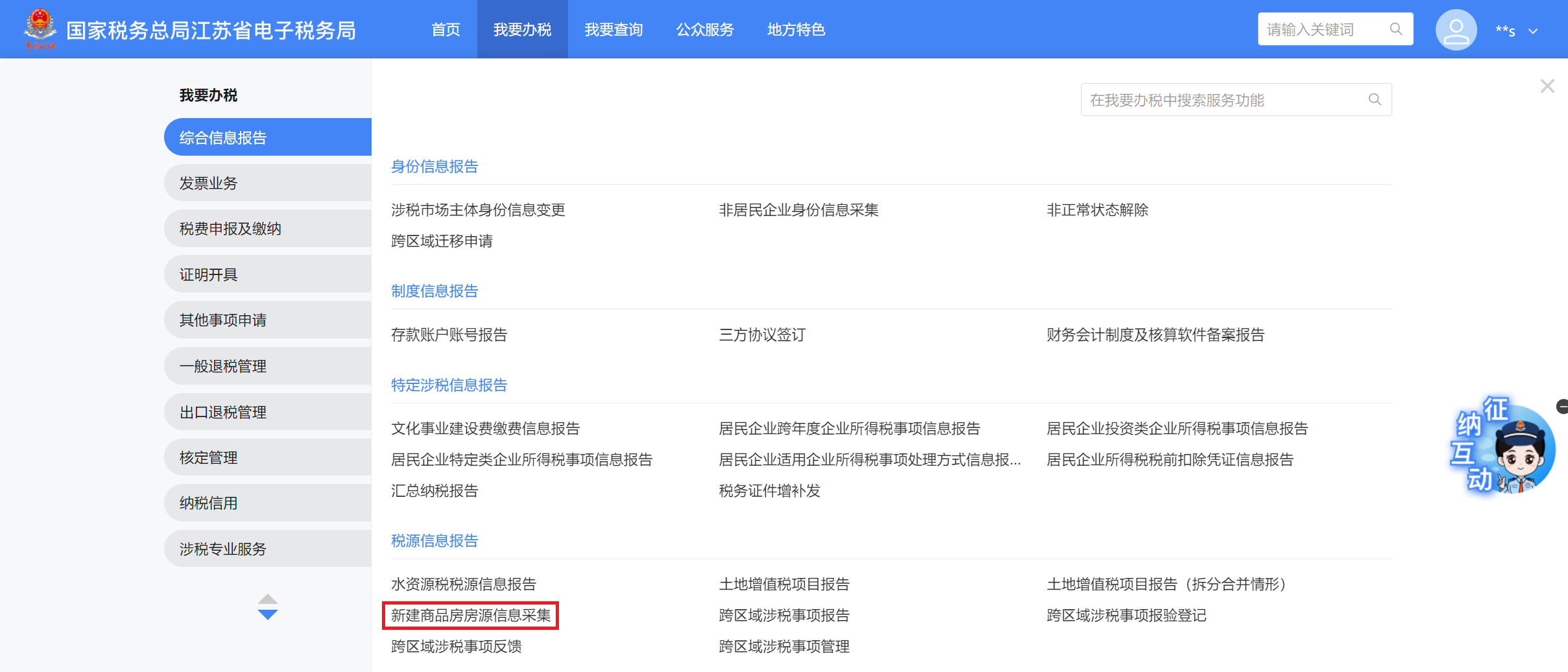Hide the floating assistant with minus icon

pos(1562,407)
